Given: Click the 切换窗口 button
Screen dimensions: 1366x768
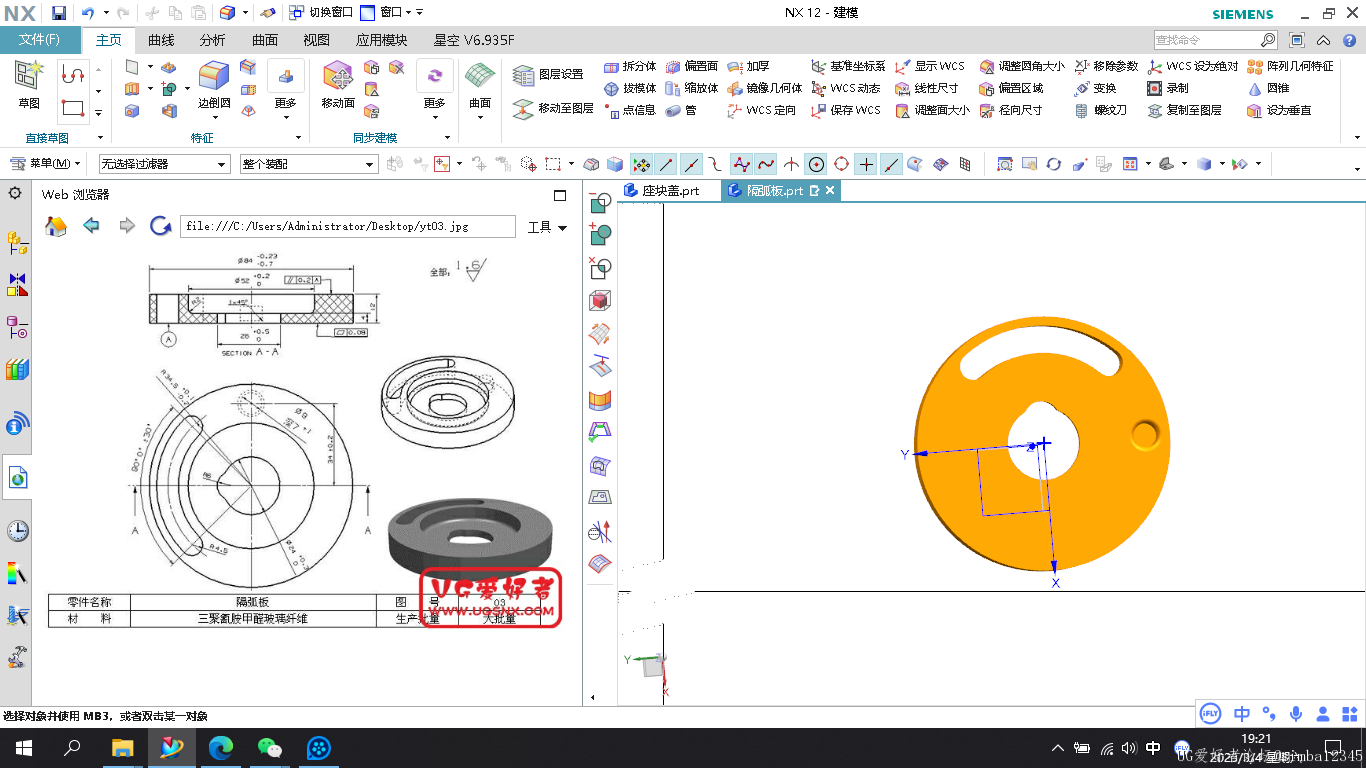Looking at the screenshot, I should pos(321,13).
